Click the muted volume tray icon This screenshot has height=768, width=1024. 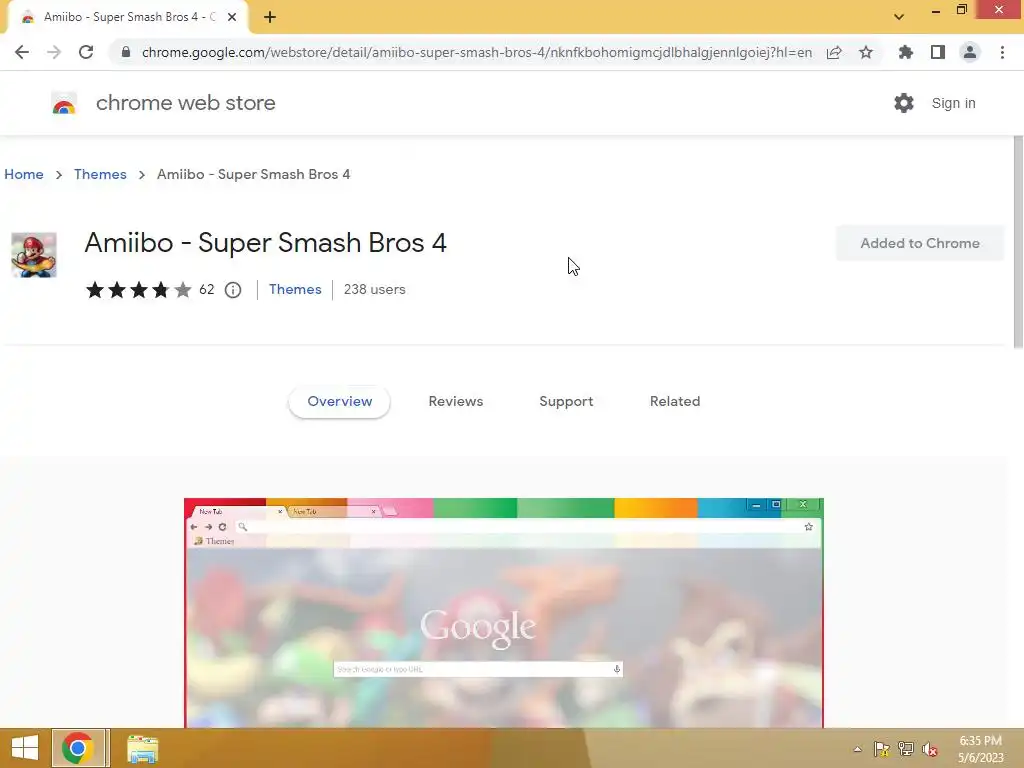(x=930, y=749)
